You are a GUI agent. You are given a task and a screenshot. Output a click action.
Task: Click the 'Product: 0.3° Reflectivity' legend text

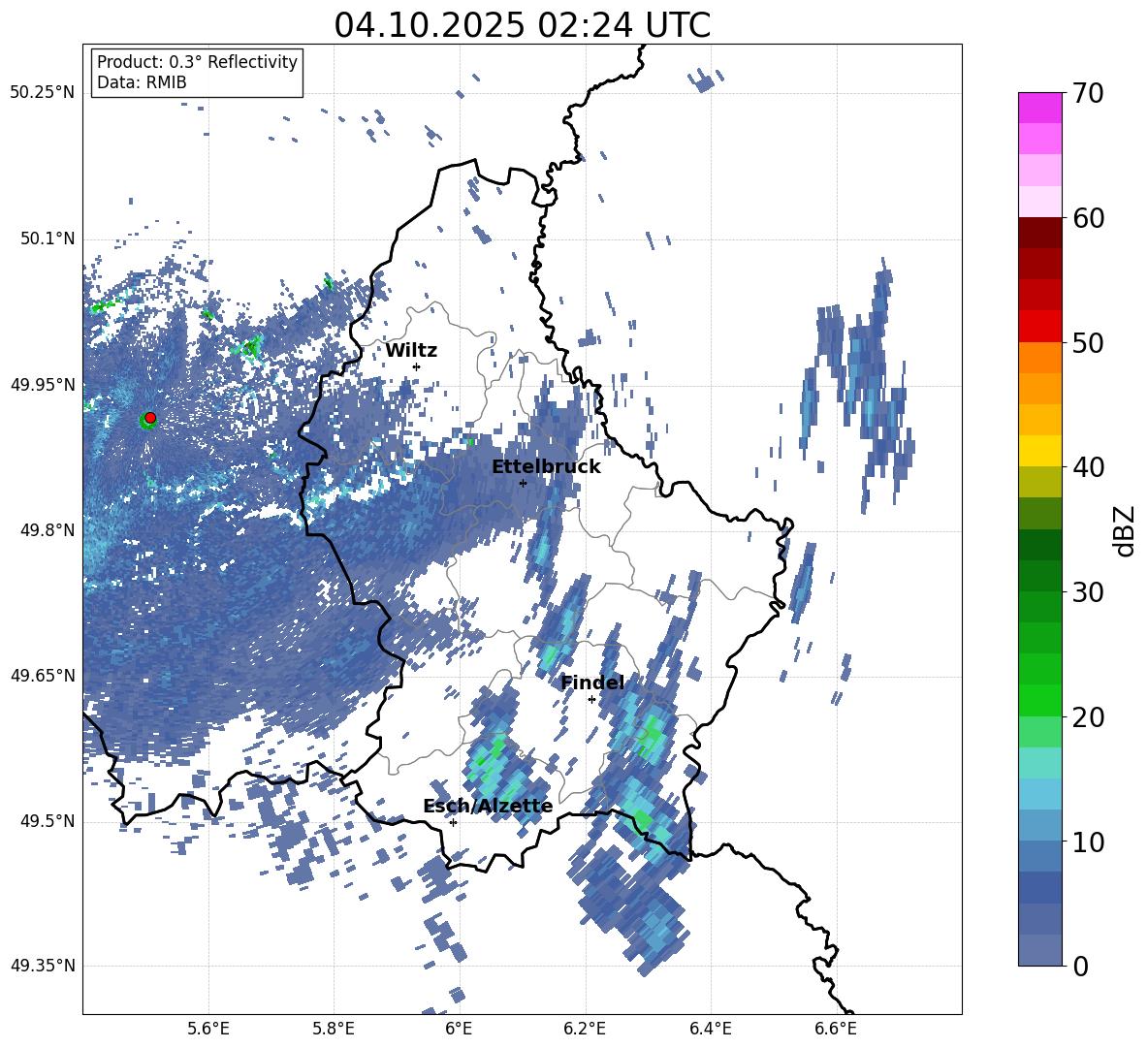(x=197, y=62)
